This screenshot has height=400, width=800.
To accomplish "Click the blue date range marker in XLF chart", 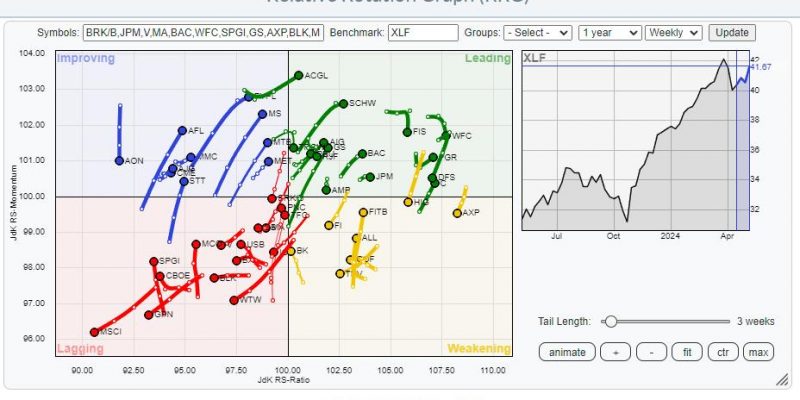I will [x=743, y=140].
